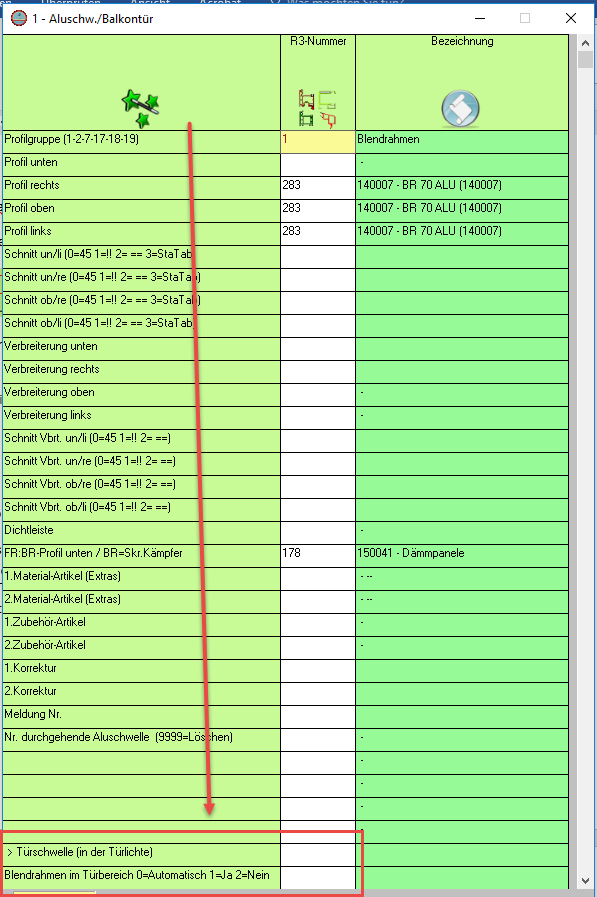Click the Türschwelle (in der Türlichte) input field

pos(318,855)
